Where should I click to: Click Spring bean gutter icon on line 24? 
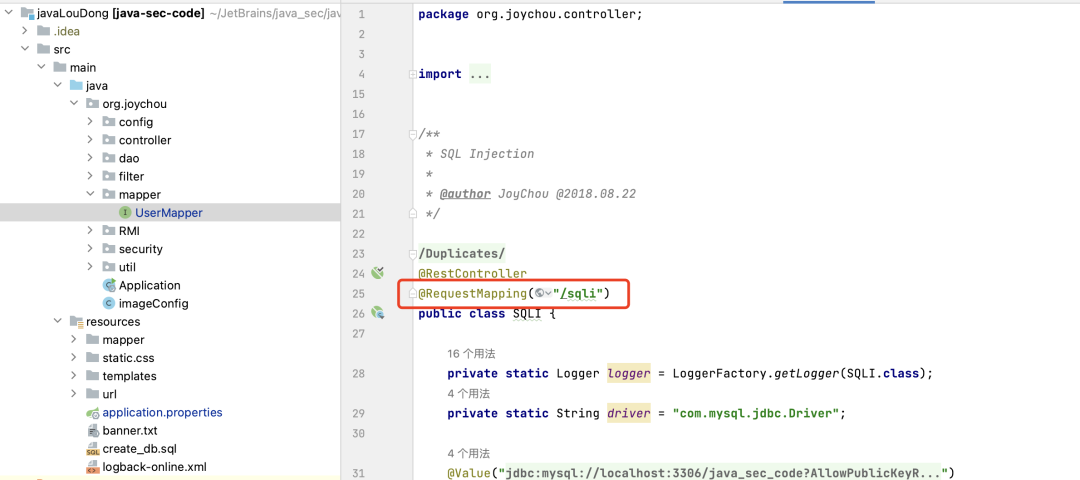click(x=377, y=273)
